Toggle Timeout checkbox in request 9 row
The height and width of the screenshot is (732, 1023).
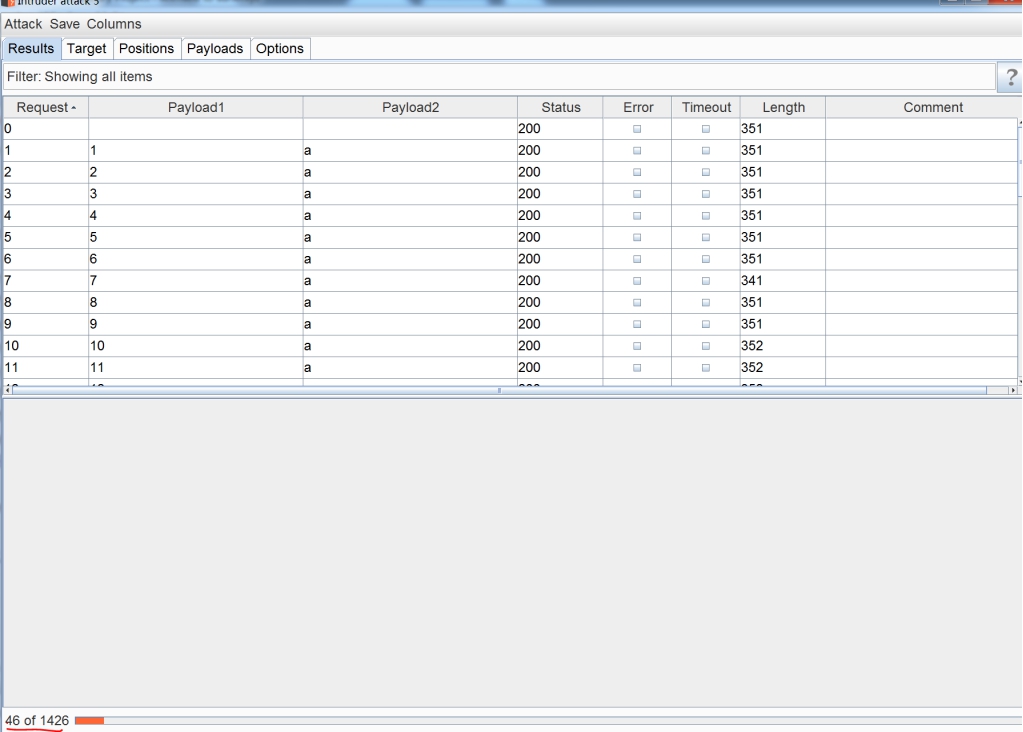point(706,324)
